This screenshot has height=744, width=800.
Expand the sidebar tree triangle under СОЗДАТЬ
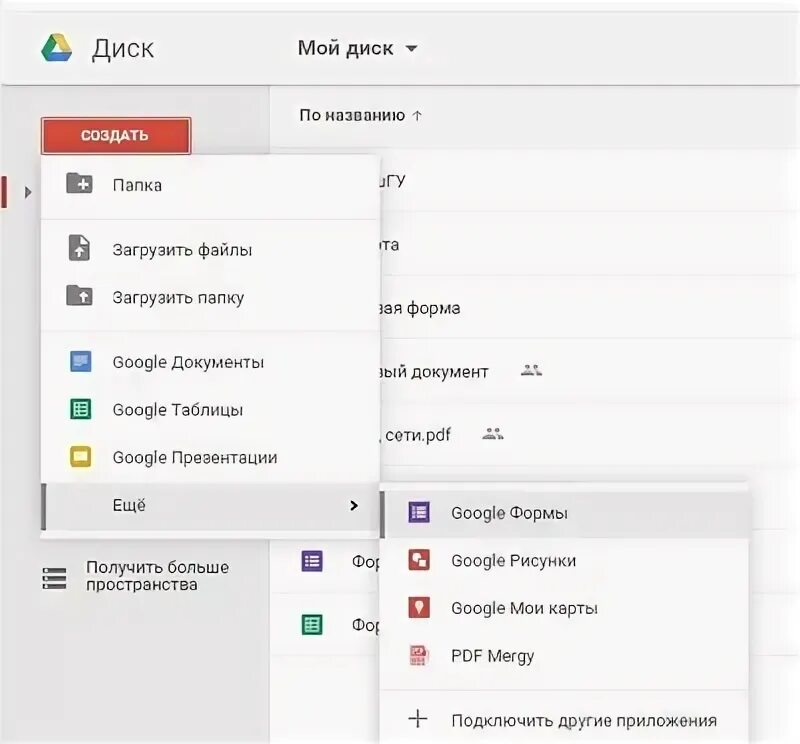point(28,192)
